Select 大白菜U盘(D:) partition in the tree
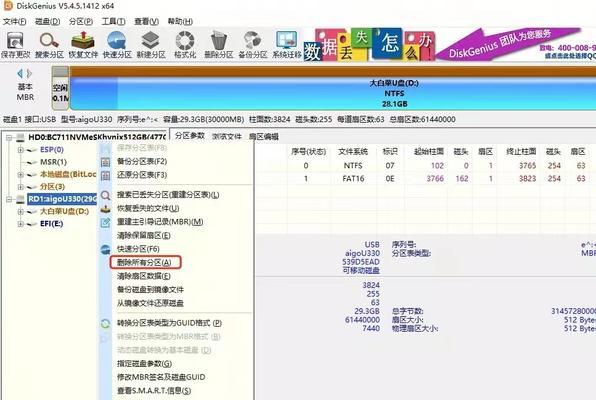The width and height of the screenshot is (596, 400). (64, 211)
